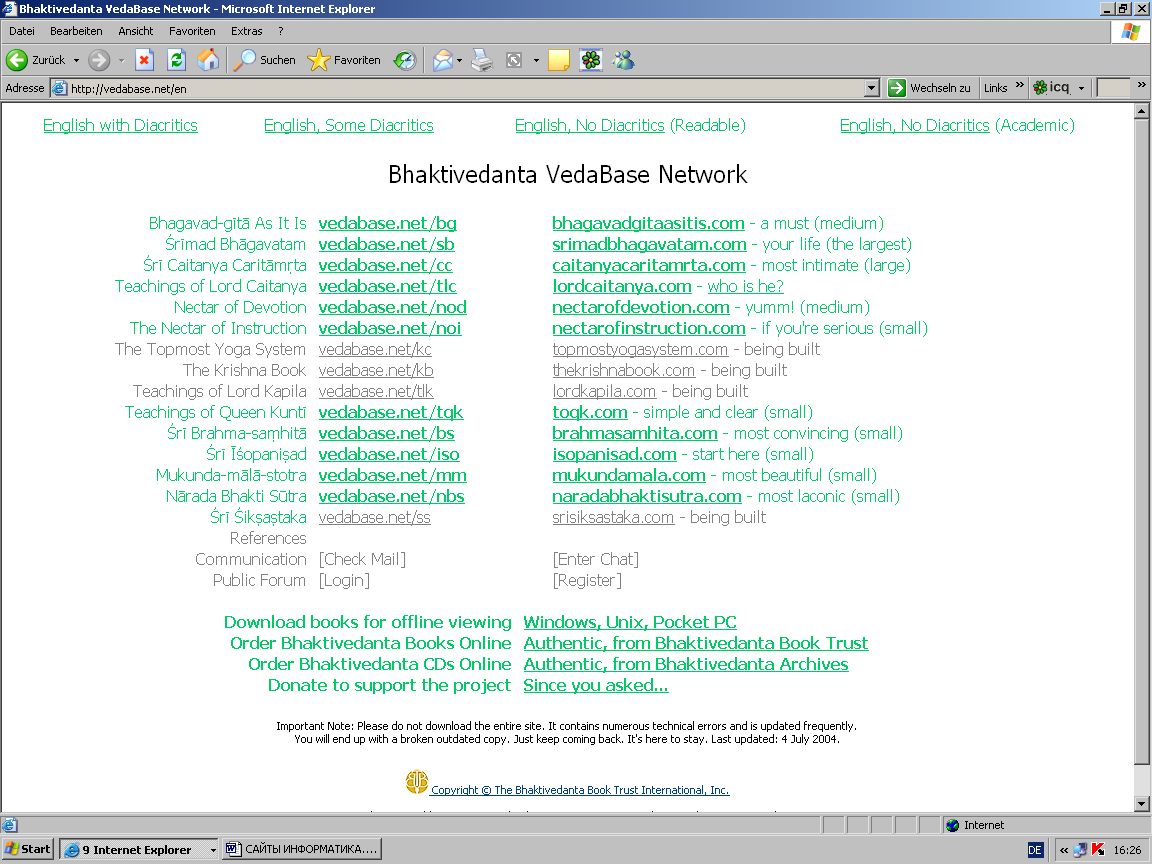Screen dimensions: 1152x864
Task: Click the red X stop loading icon
Action: point(145,60)
